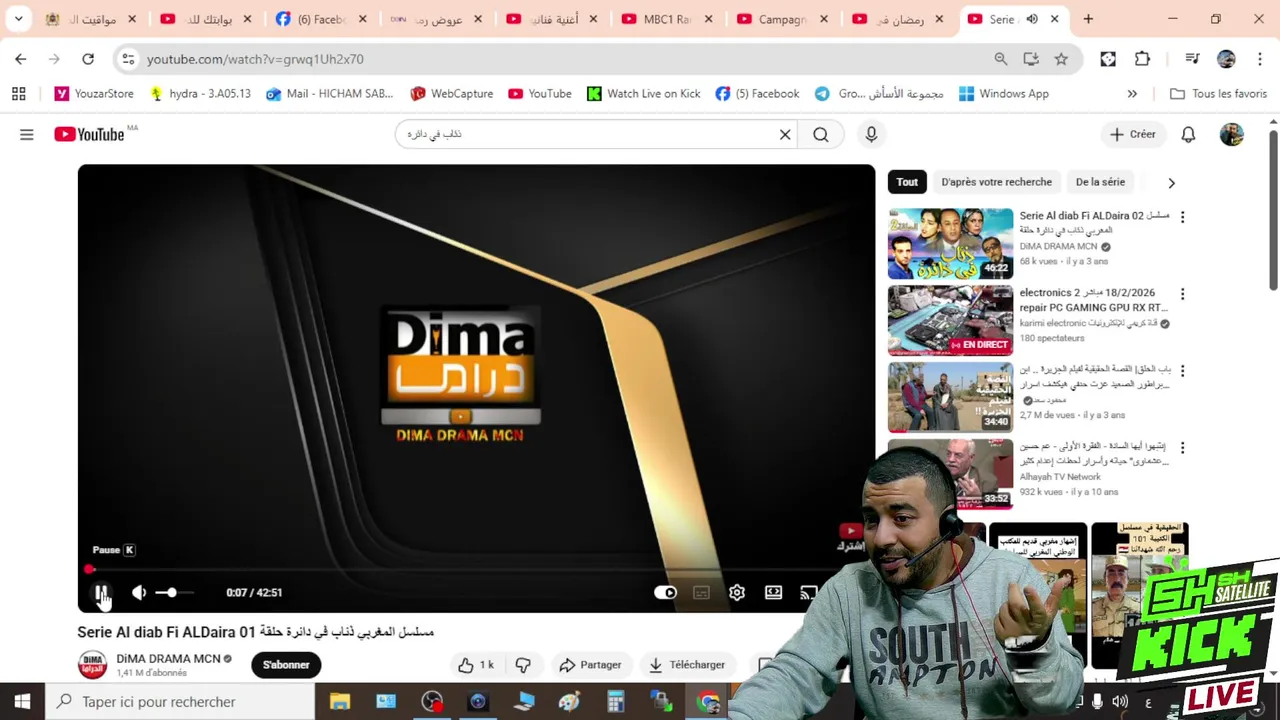Start voice search with the microphone icon
Viewport: 1280px width, 720px height.
click(x=871, y=134)
